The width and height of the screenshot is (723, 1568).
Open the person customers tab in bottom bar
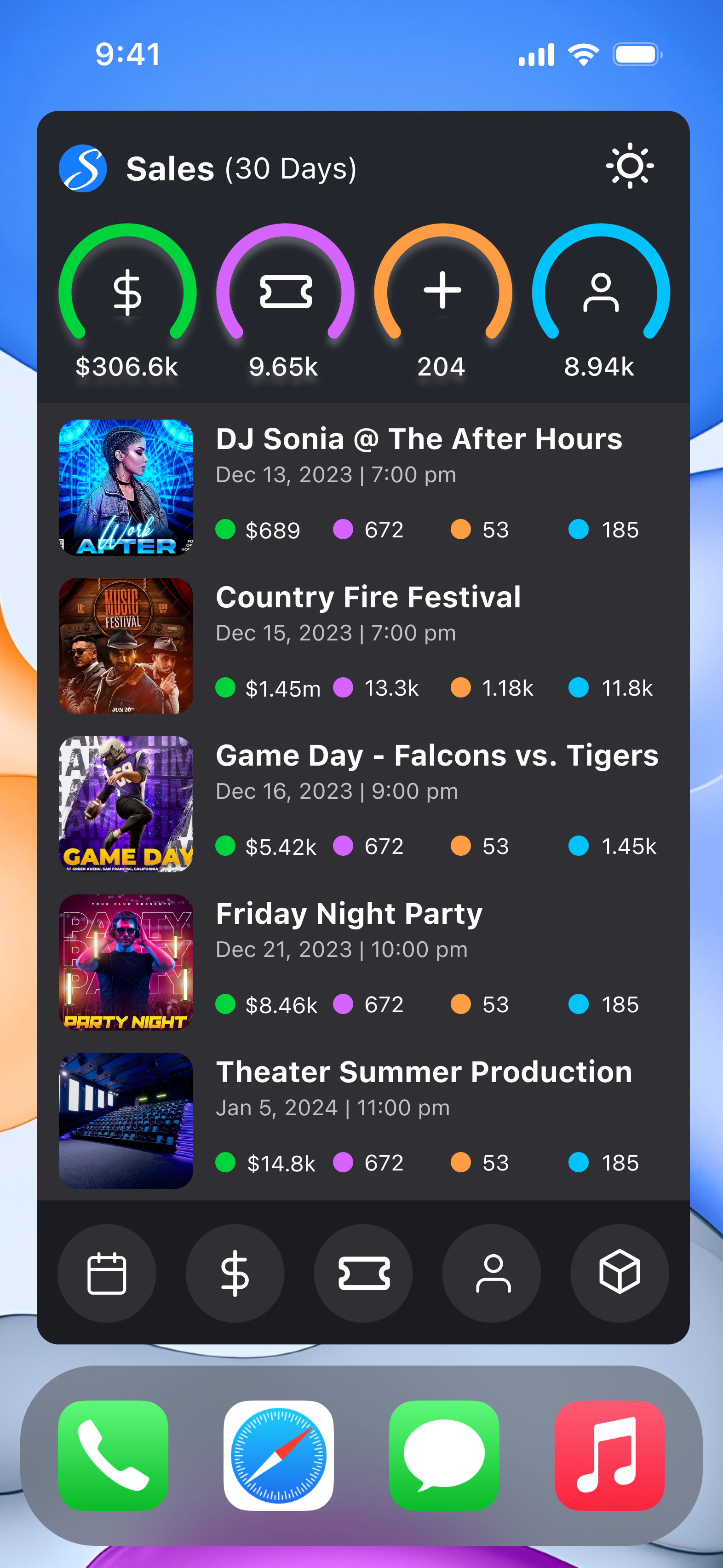pyautogui.click(x=492, y=1273)
